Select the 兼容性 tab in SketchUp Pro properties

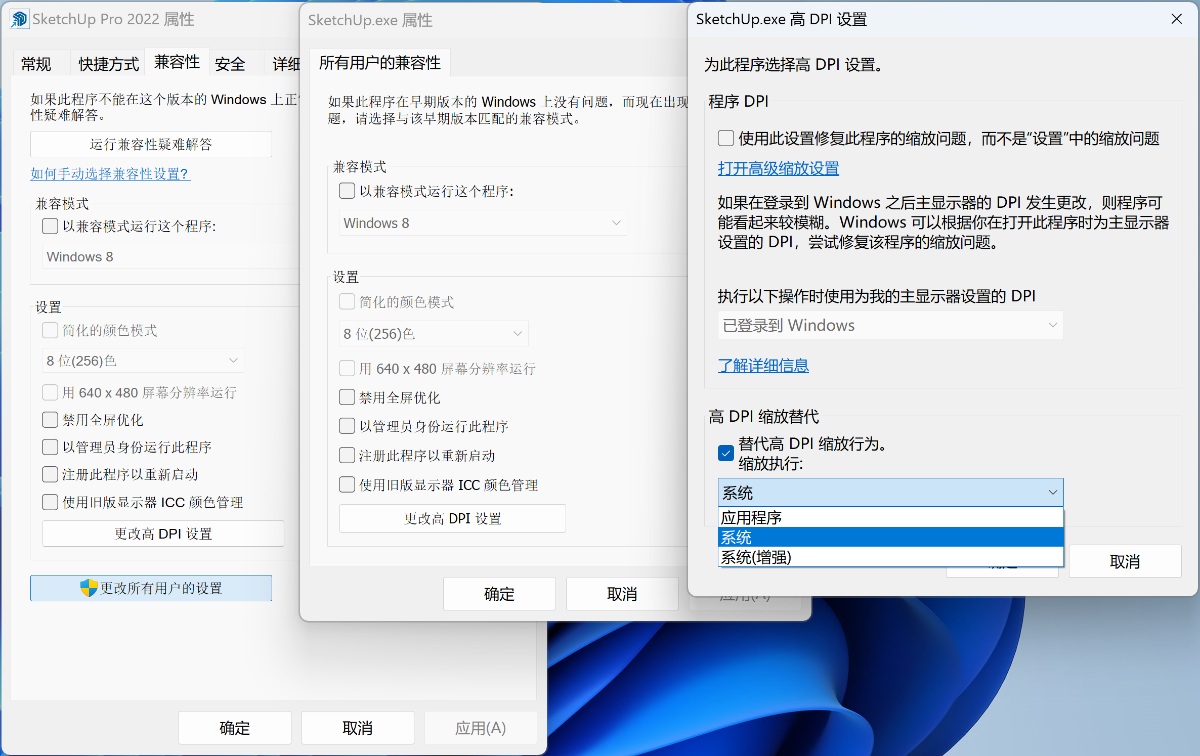(177, 62)
